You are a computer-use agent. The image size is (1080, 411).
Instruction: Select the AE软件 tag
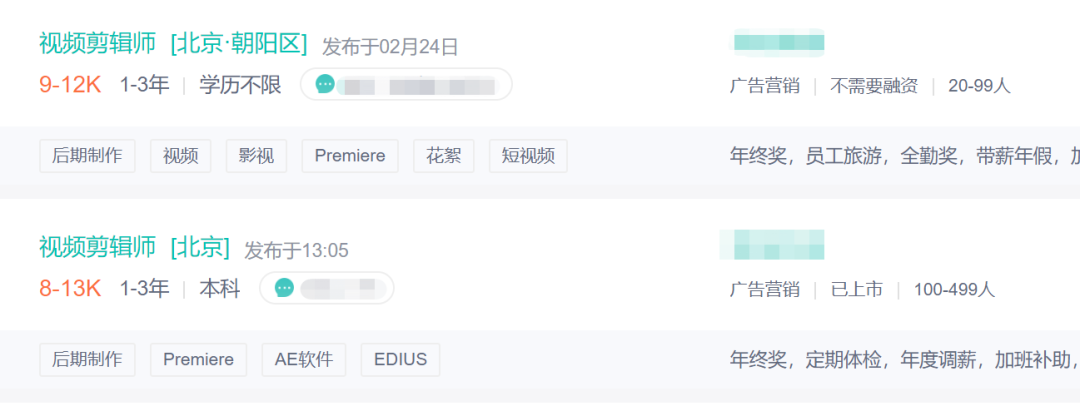304,359
